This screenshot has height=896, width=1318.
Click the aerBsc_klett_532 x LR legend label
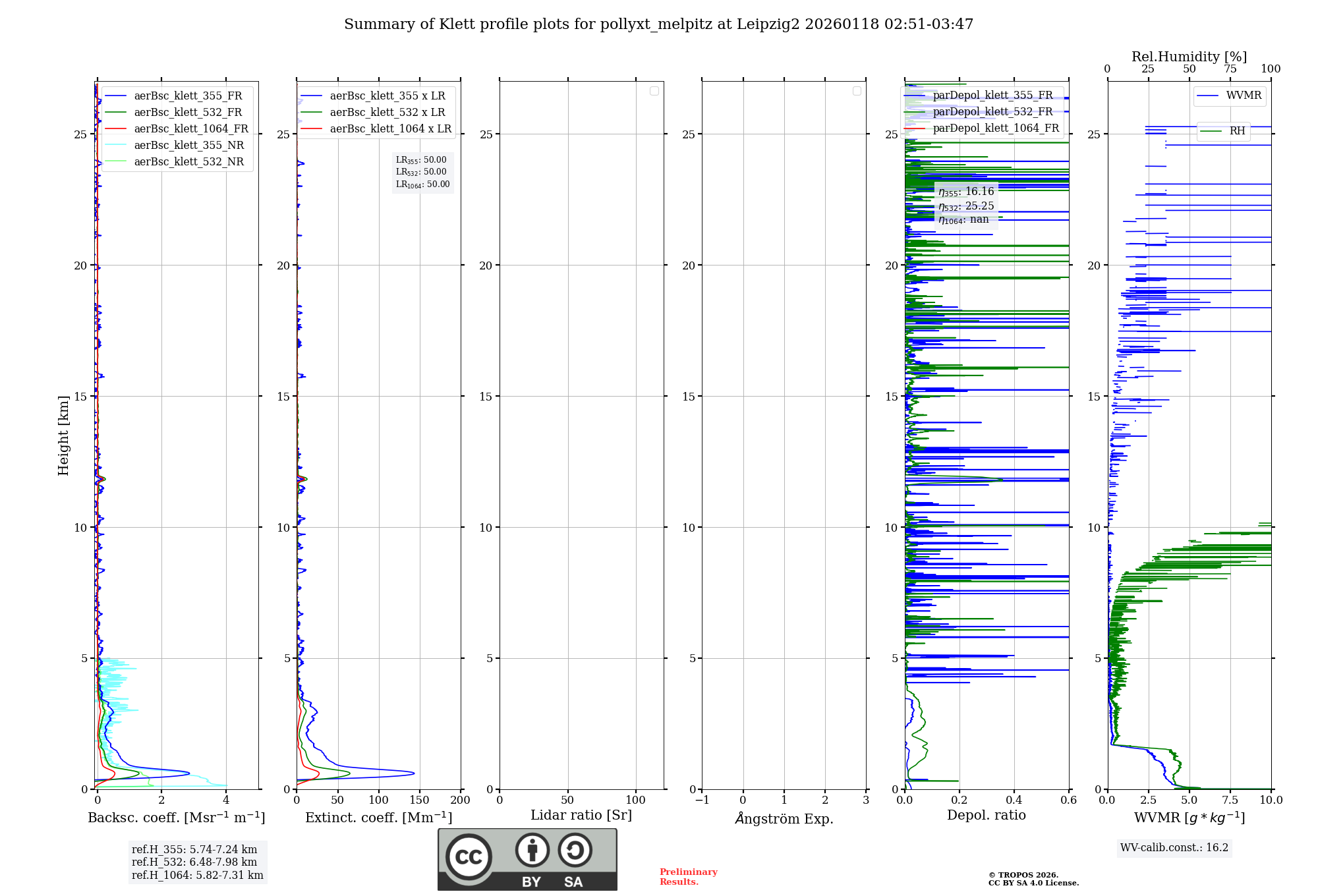pyautogui.click(x=387, y=113)
